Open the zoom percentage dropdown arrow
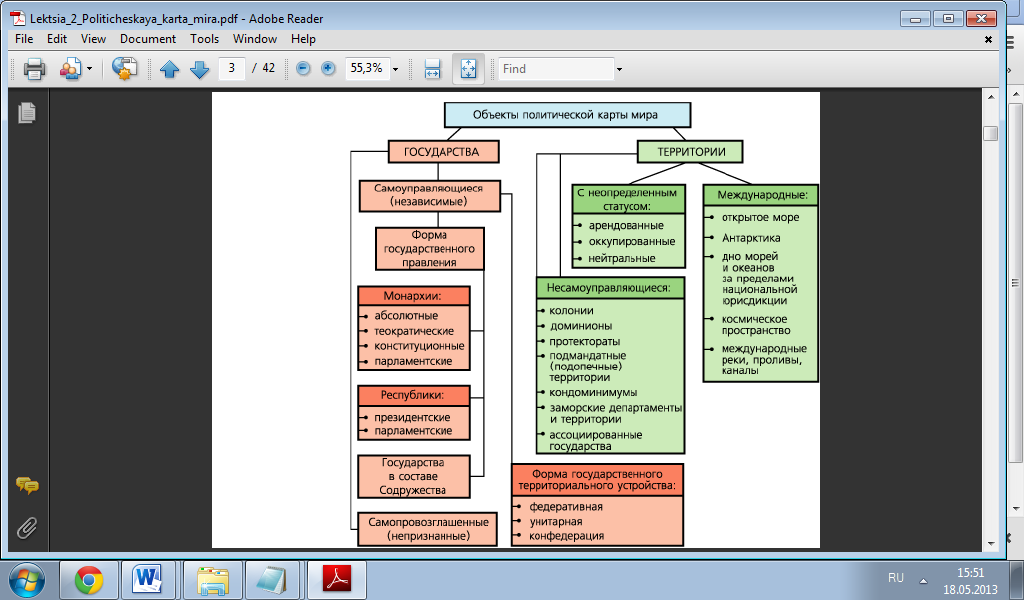Screen dimensions: 1024x600 pos(395,69)
